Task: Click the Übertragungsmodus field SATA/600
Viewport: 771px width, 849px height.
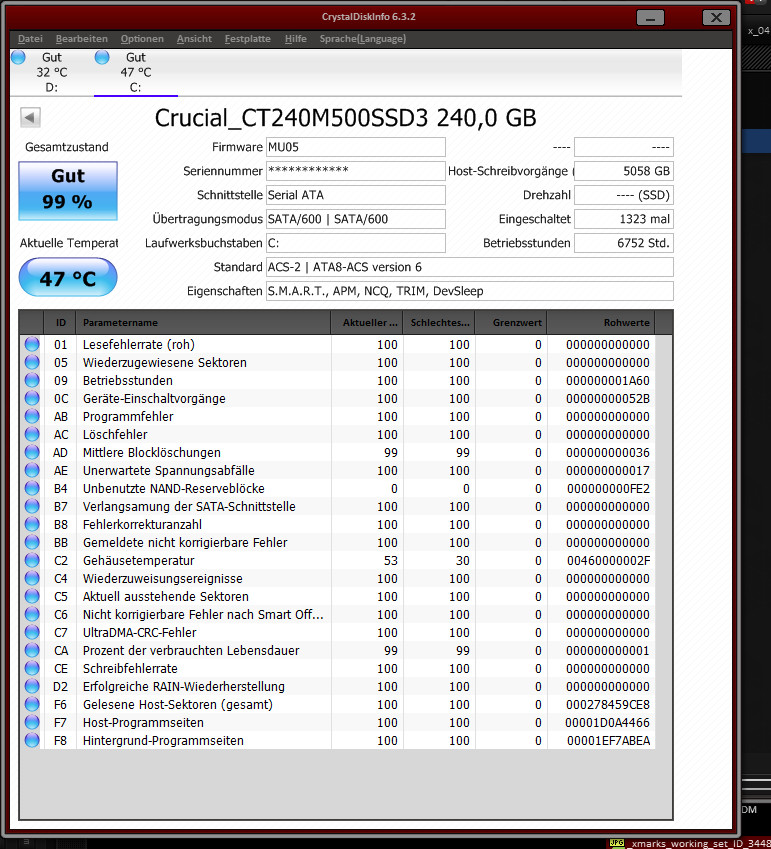Action: point(356,219)
